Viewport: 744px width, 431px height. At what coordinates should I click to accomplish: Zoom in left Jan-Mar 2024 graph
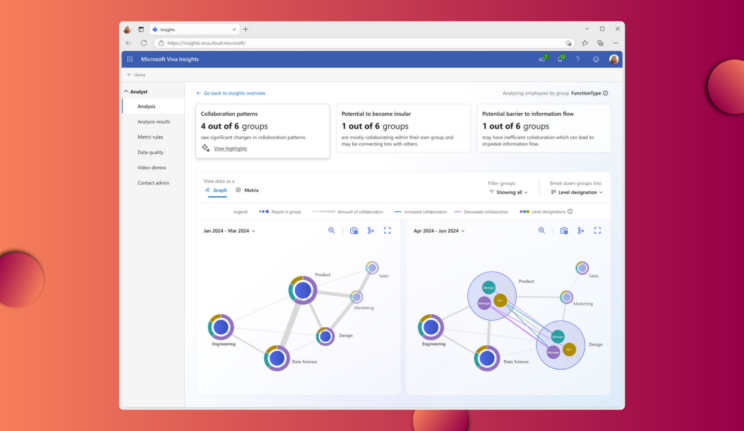(331, 231)
